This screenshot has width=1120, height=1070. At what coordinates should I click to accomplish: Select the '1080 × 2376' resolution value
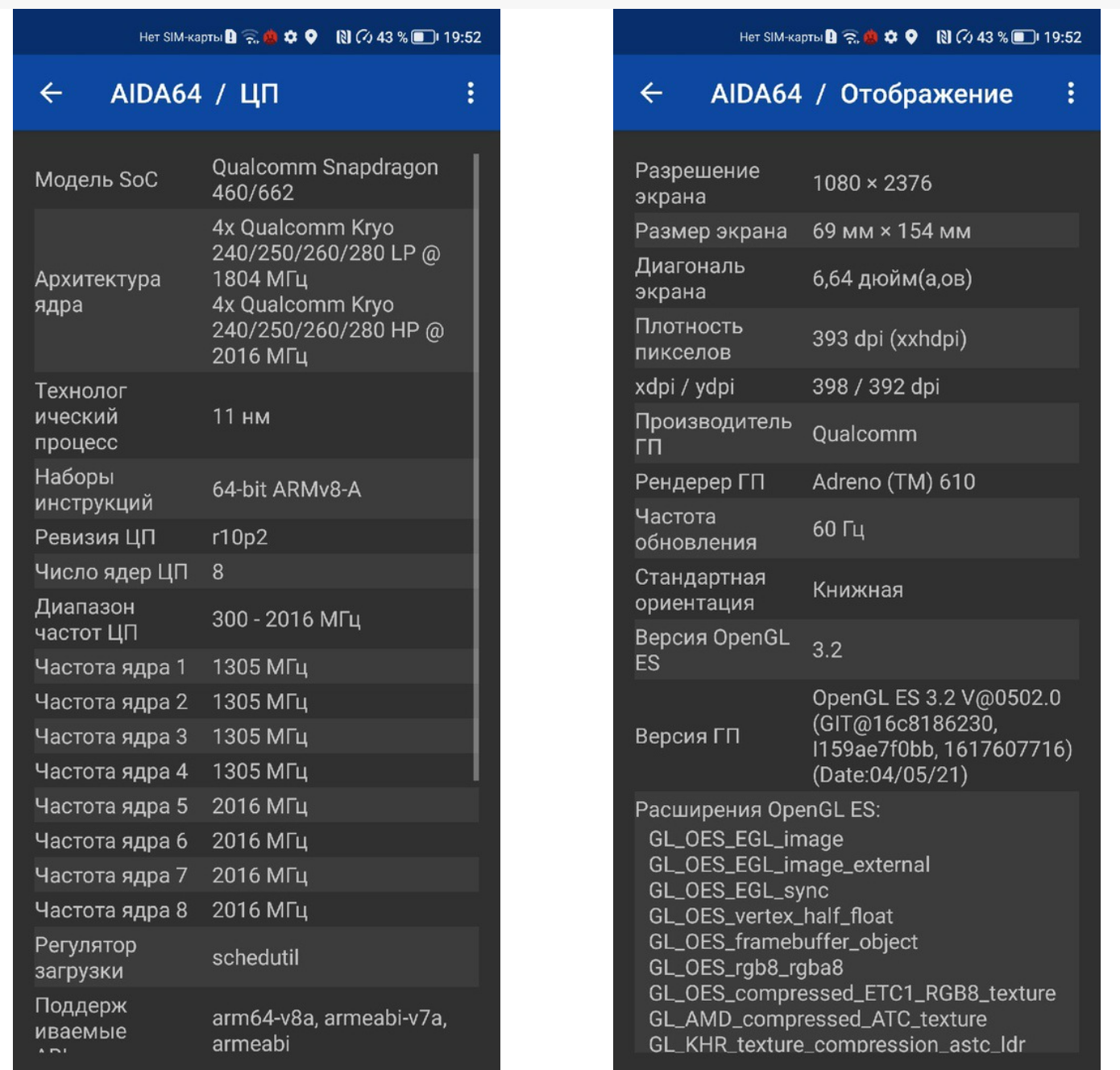[x=872, y=183]
